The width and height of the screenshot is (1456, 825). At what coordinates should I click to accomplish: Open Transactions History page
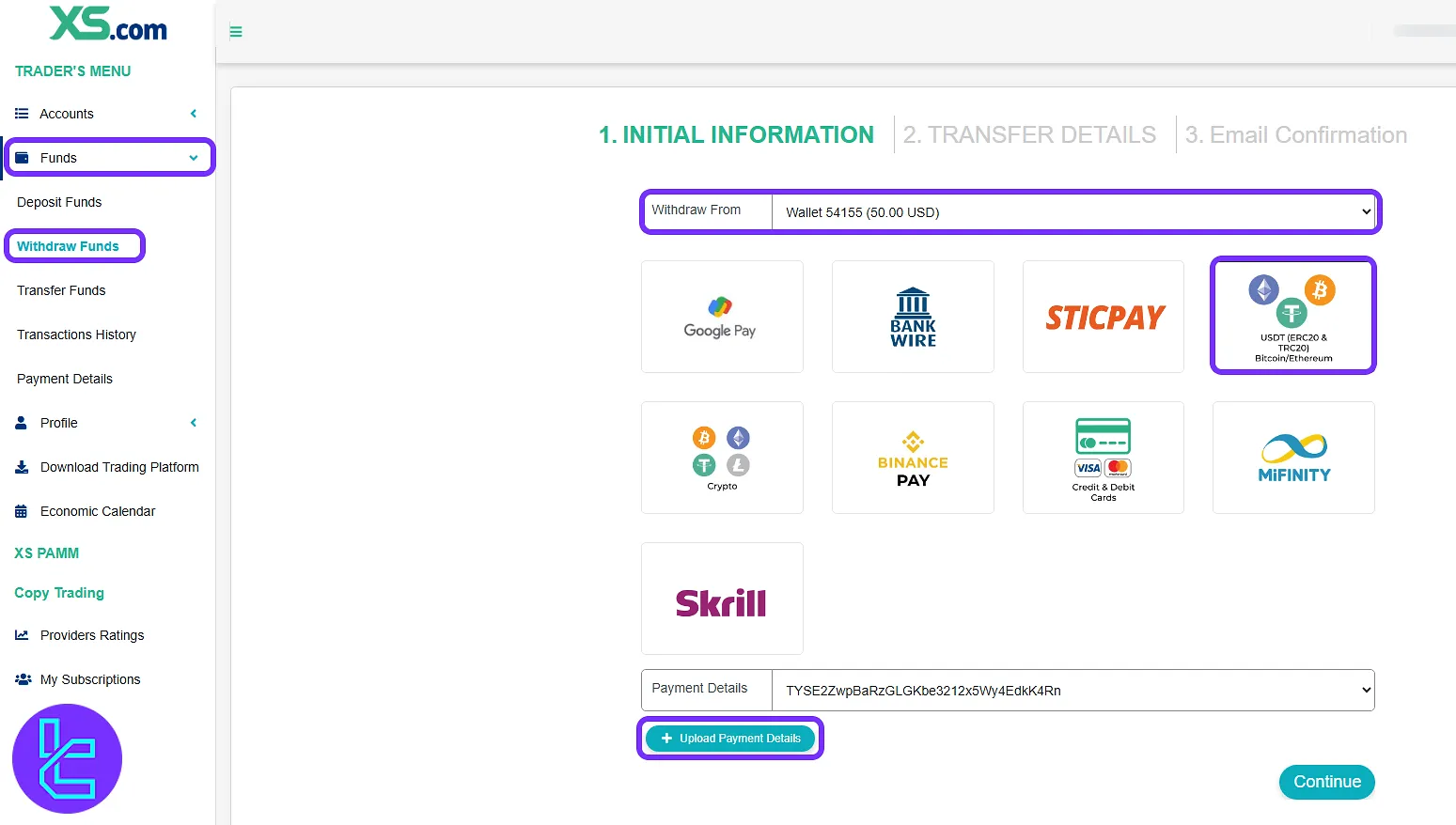click(x=76, y=335)
